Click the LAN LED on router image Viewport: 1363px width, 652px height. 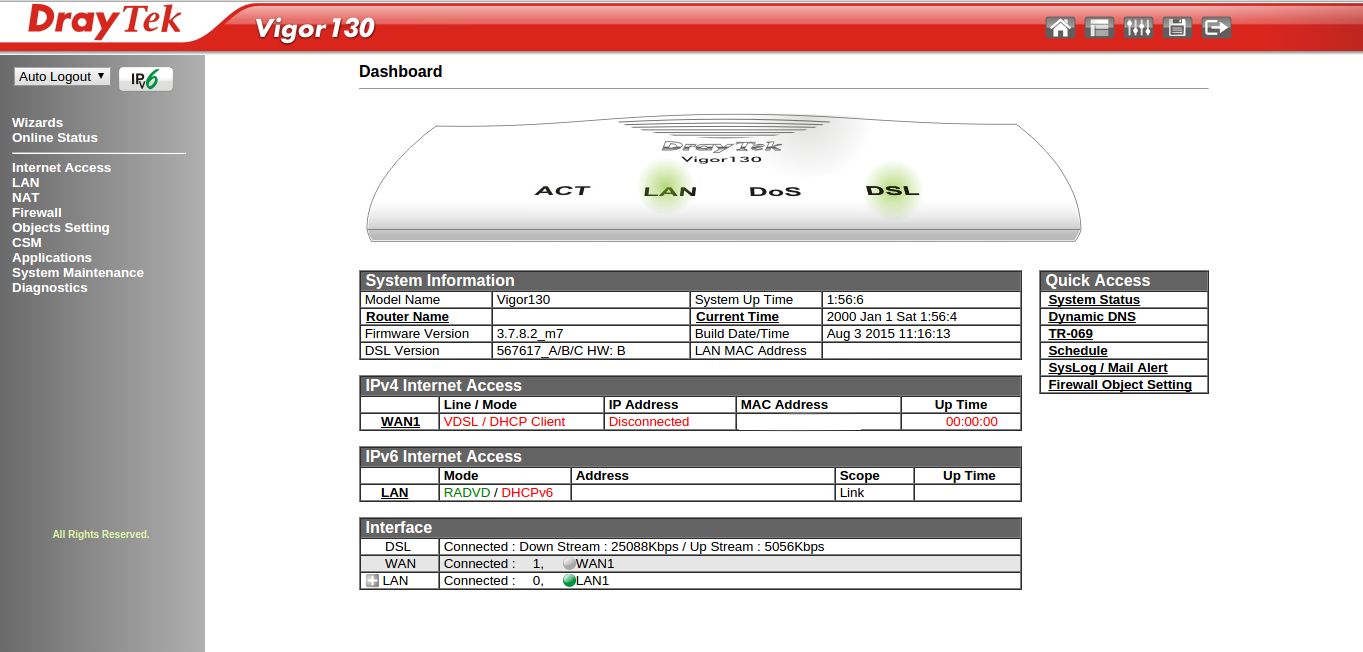pos(669,190)
